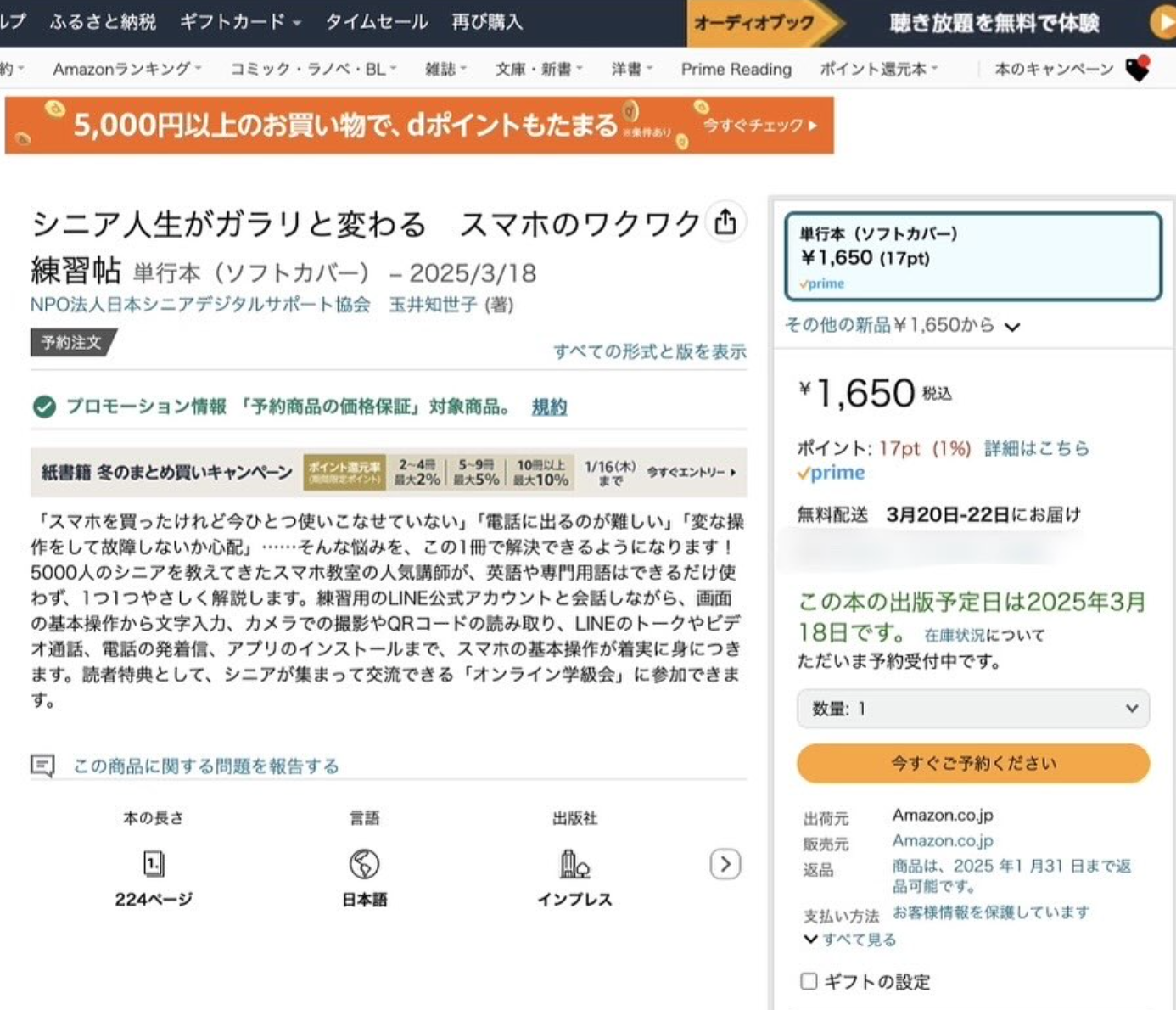Click the report problem speech bubble icon
Image resolution: width=1176 pixels, height=1010 pixels.
tap(42, 766)
